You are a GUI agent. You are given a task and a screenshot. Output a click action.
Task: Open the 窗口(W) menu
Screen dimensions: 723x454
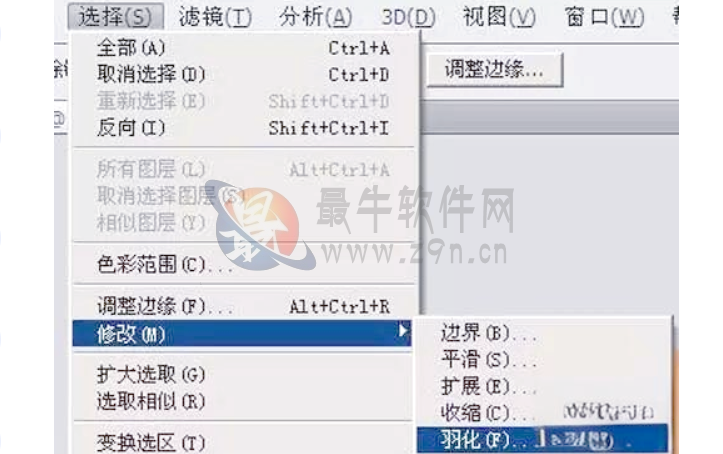pos(604,17)
